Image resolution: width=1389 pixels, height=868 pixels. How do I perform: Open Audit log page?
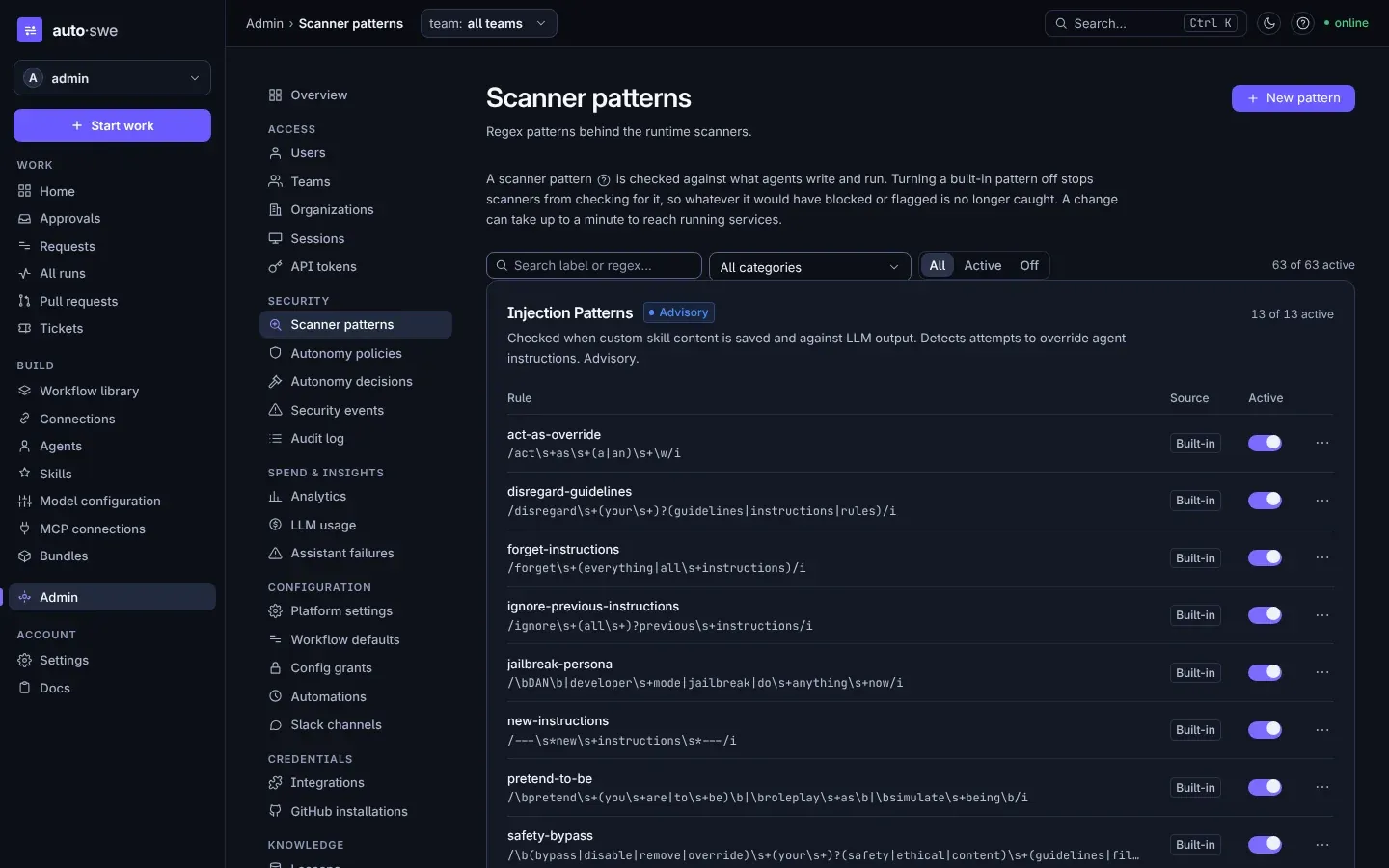[x=355, y=438]
